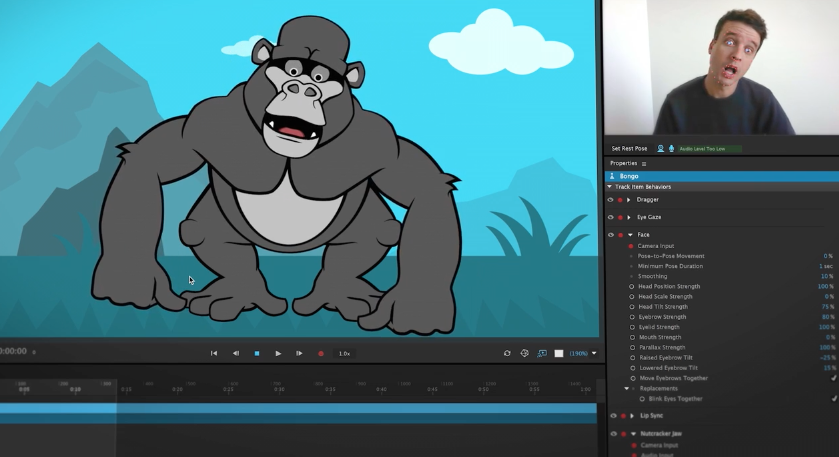Click the white background color swatch
The width and height of the screenshot is (839, 457).
click(x=559, y=353)
